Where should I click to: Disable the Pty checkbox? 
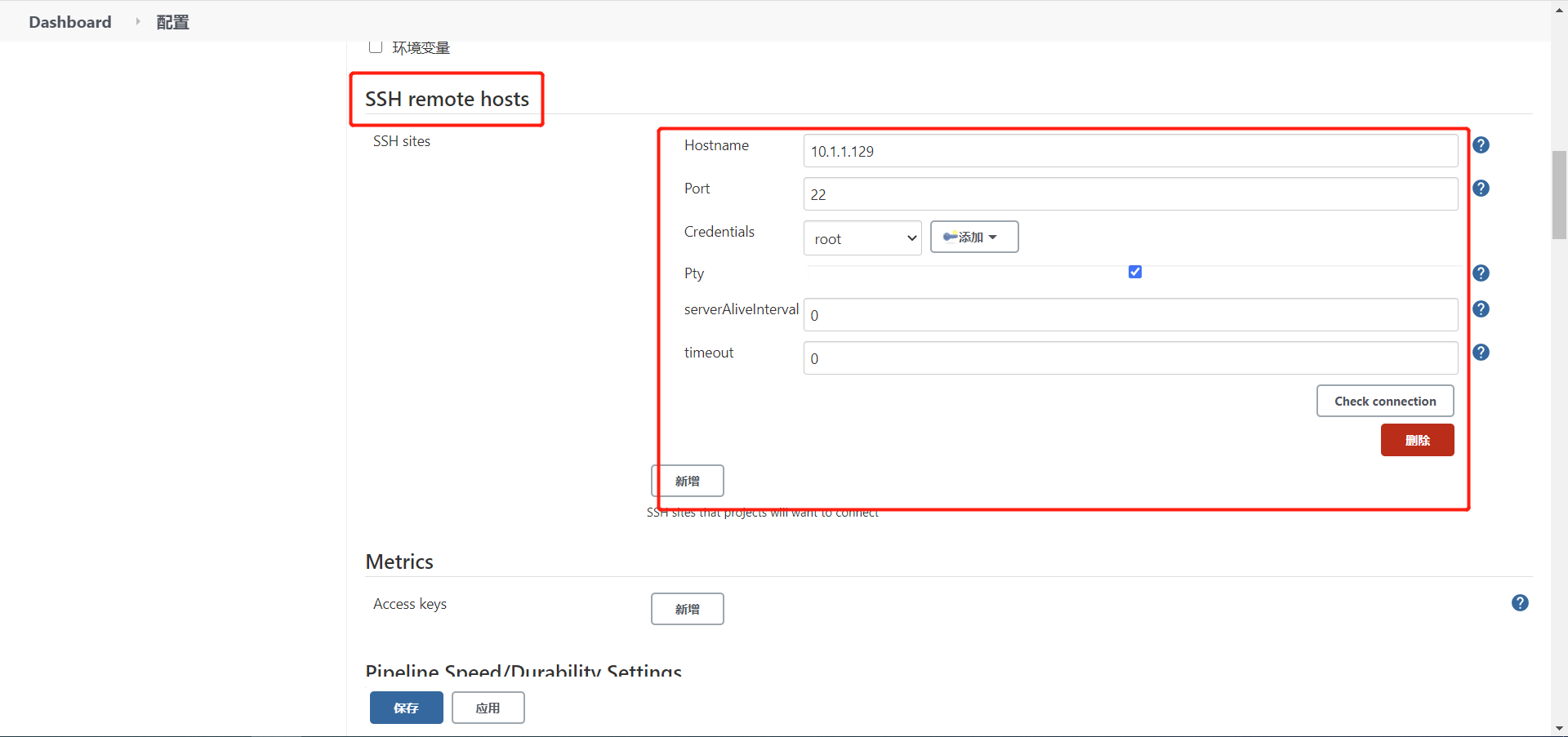click(x=1135, y=271)
